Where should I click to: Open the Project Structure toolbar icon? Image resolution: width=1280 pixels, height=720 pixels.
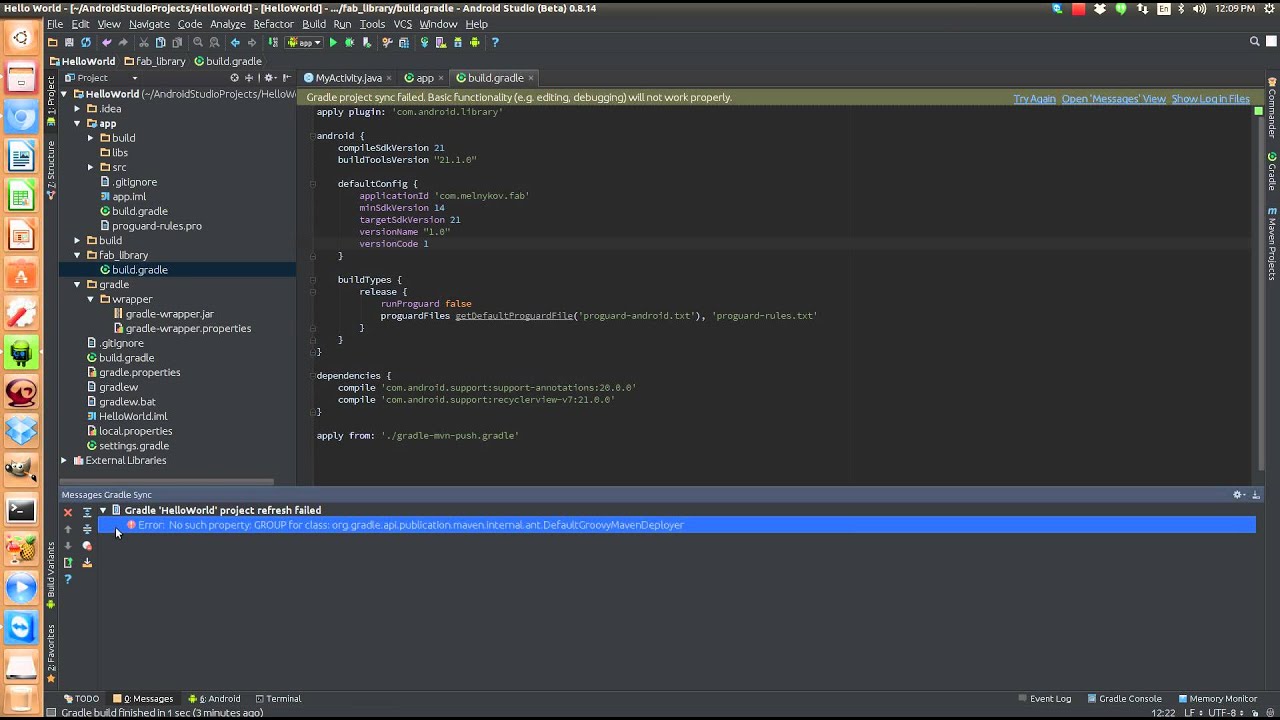(x=403, y=42)
